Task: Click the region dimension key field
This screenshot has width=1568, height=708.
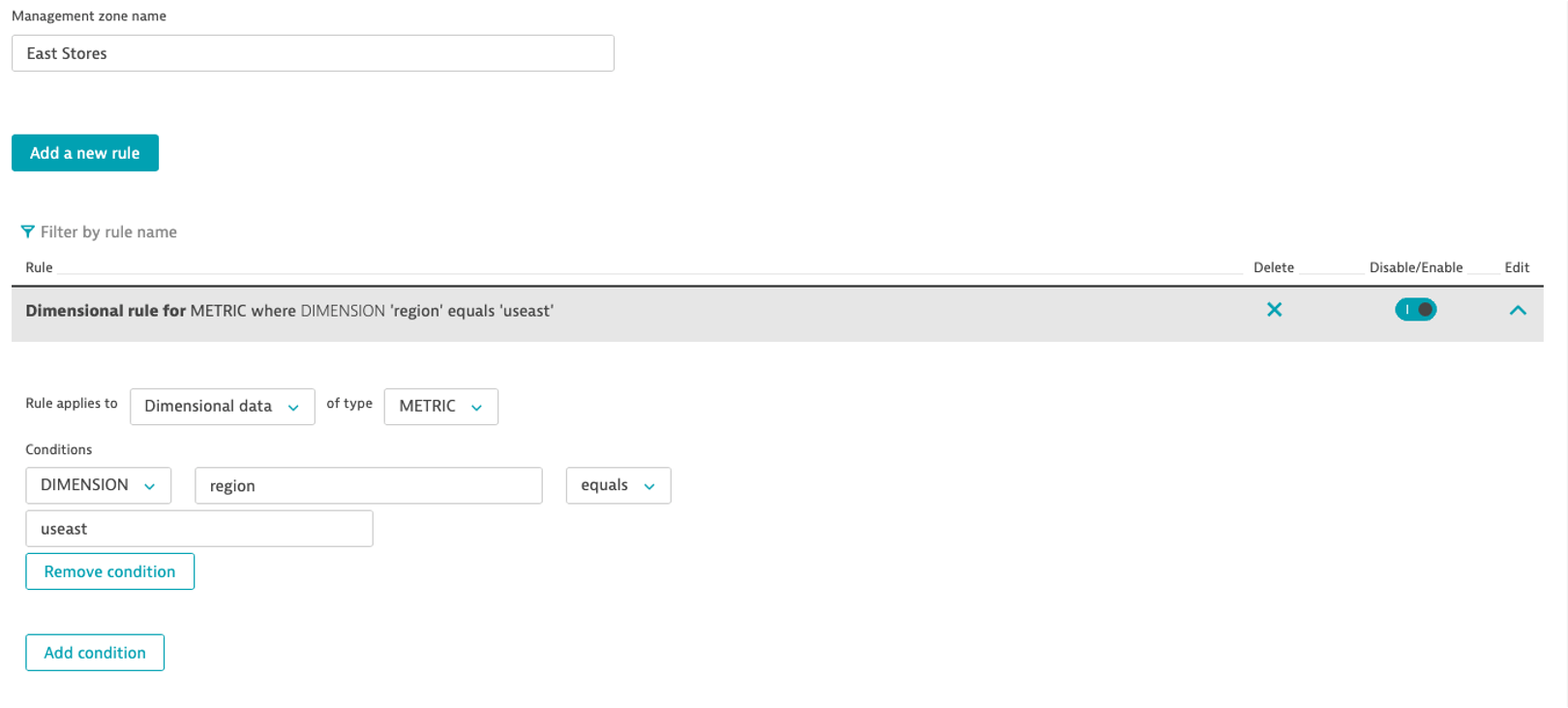Action: click(369, 485)
